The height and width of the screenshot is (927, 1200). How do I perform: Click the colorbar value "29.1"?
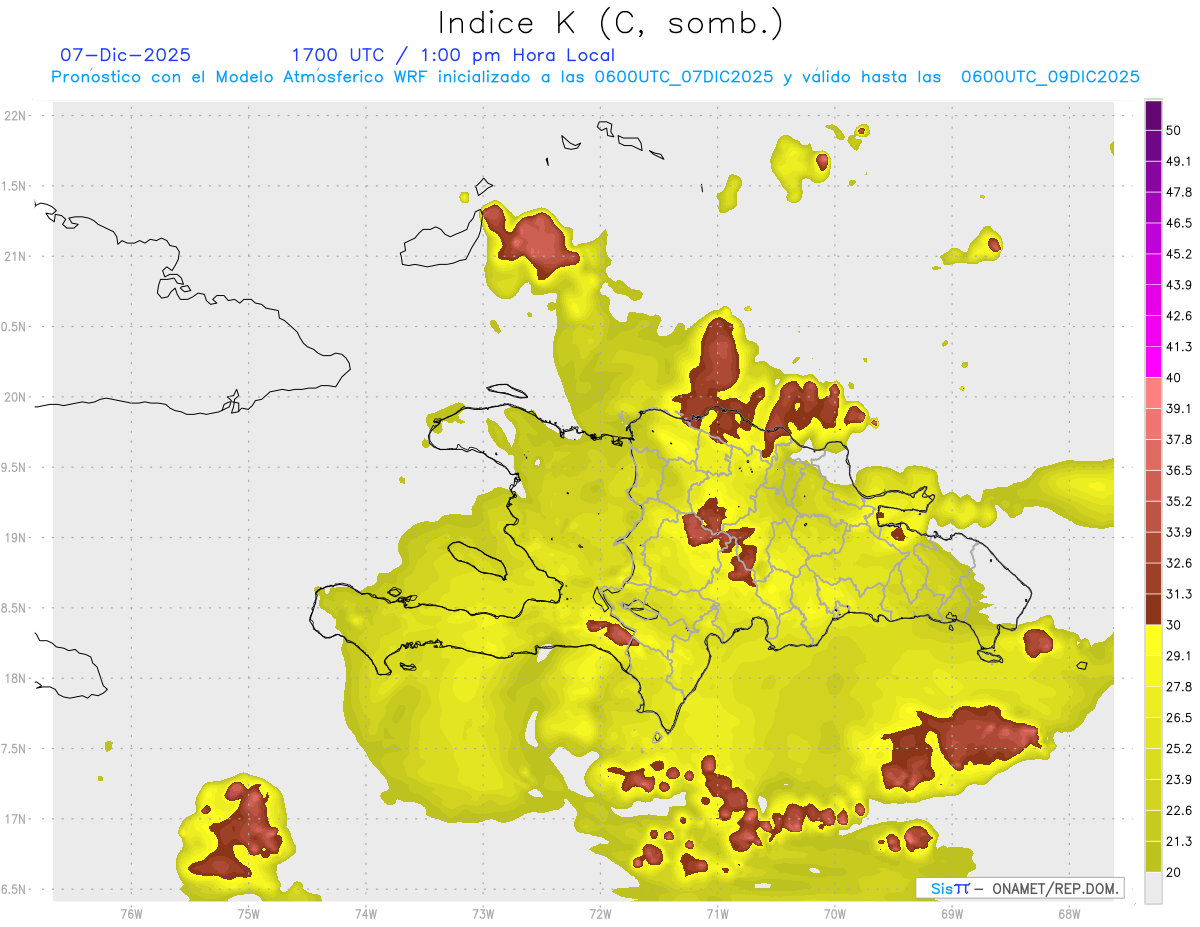pyautogui.click(x=1179, y=656)
